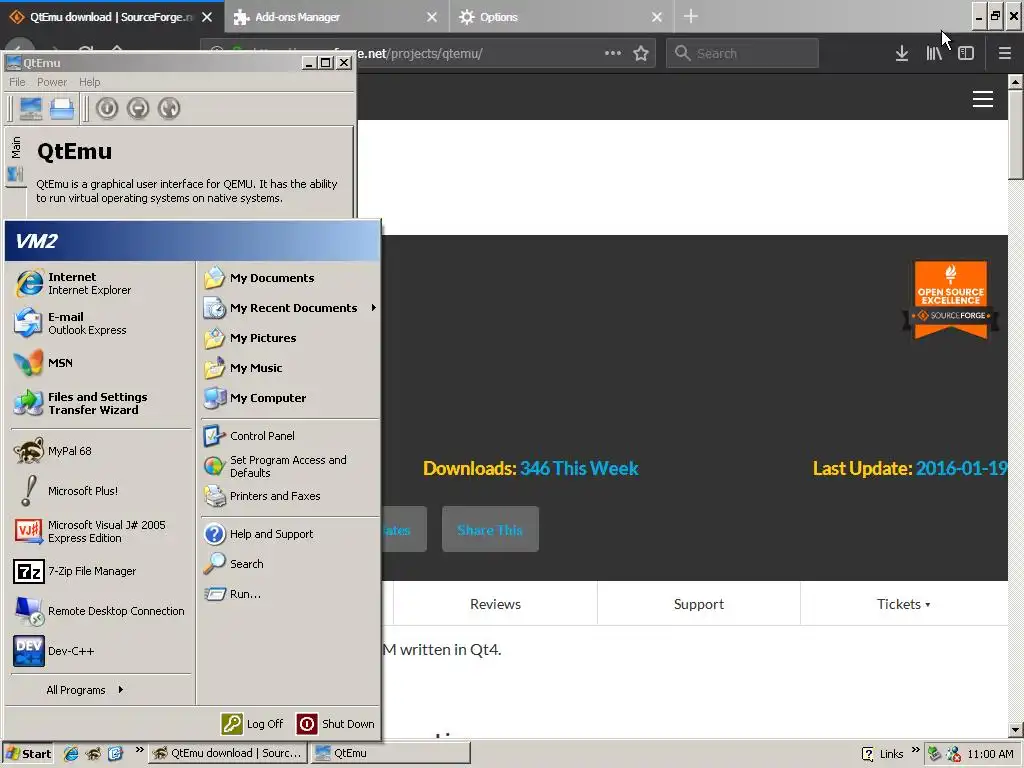Viewport: 1024px width, 768px height.
Task: Click the third quick launch icon in taskbar
Action: pos(116,754)
